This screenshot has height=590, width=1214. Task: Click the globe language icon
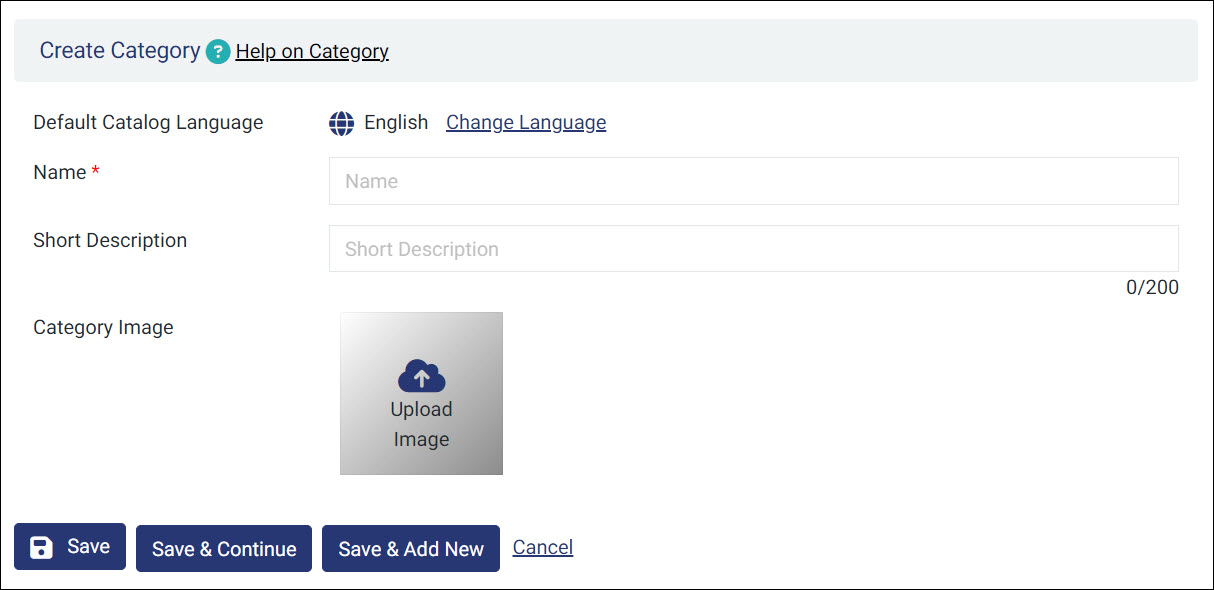coord(342,123)
